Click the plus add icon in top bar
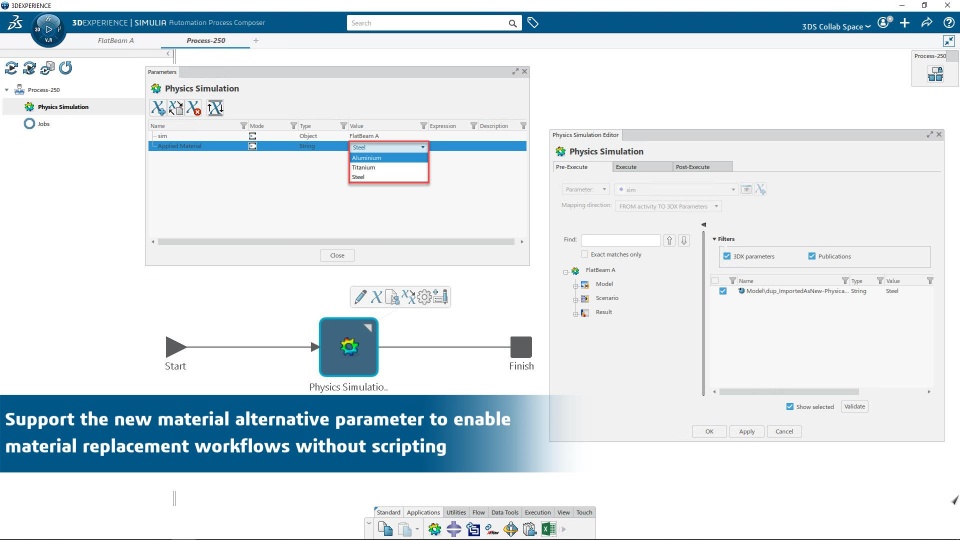960x540 pixels. click(x=905, y=23)
